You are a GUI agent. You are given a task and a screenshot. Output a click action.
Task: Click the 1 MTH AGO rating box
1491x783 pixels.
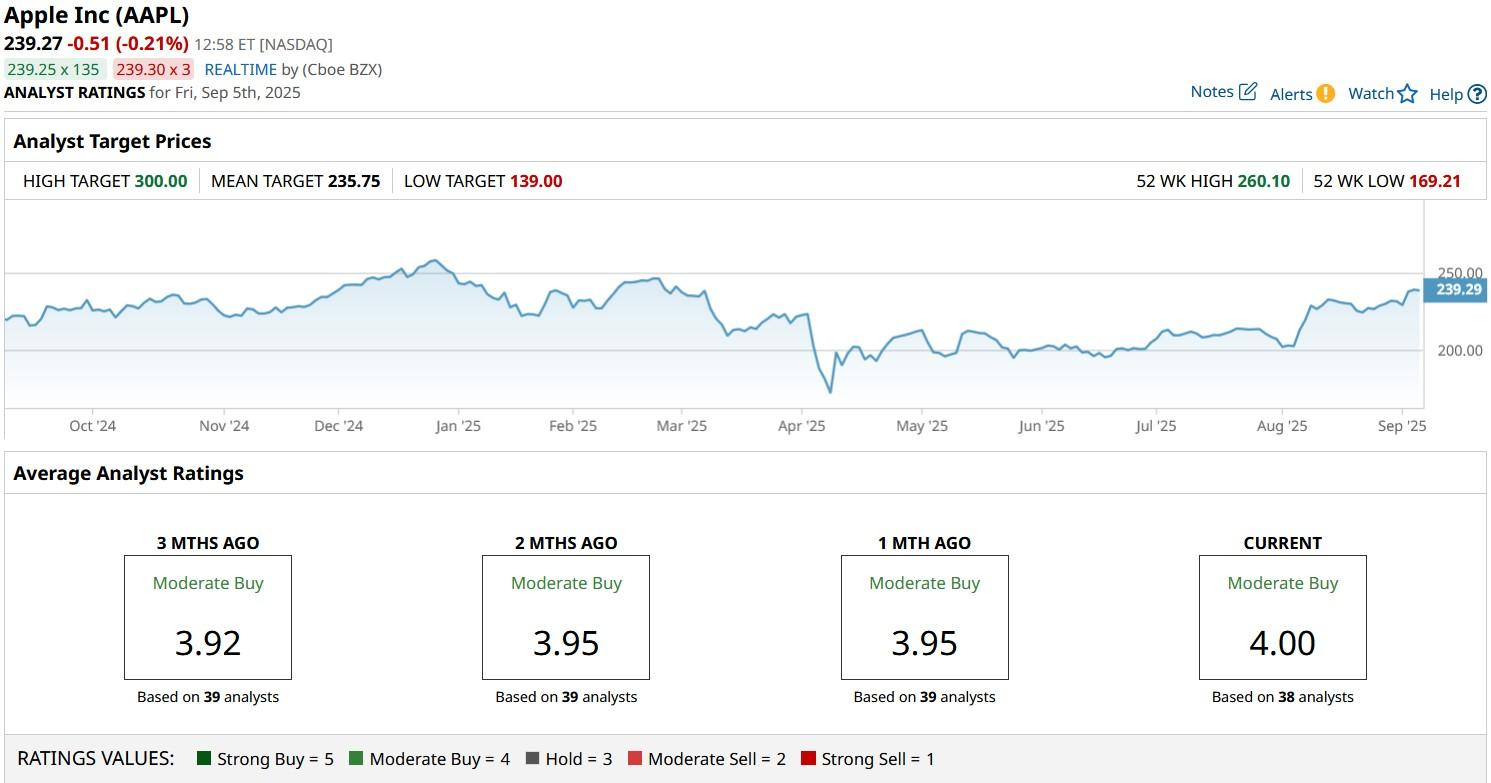click(x=925, y=618)
